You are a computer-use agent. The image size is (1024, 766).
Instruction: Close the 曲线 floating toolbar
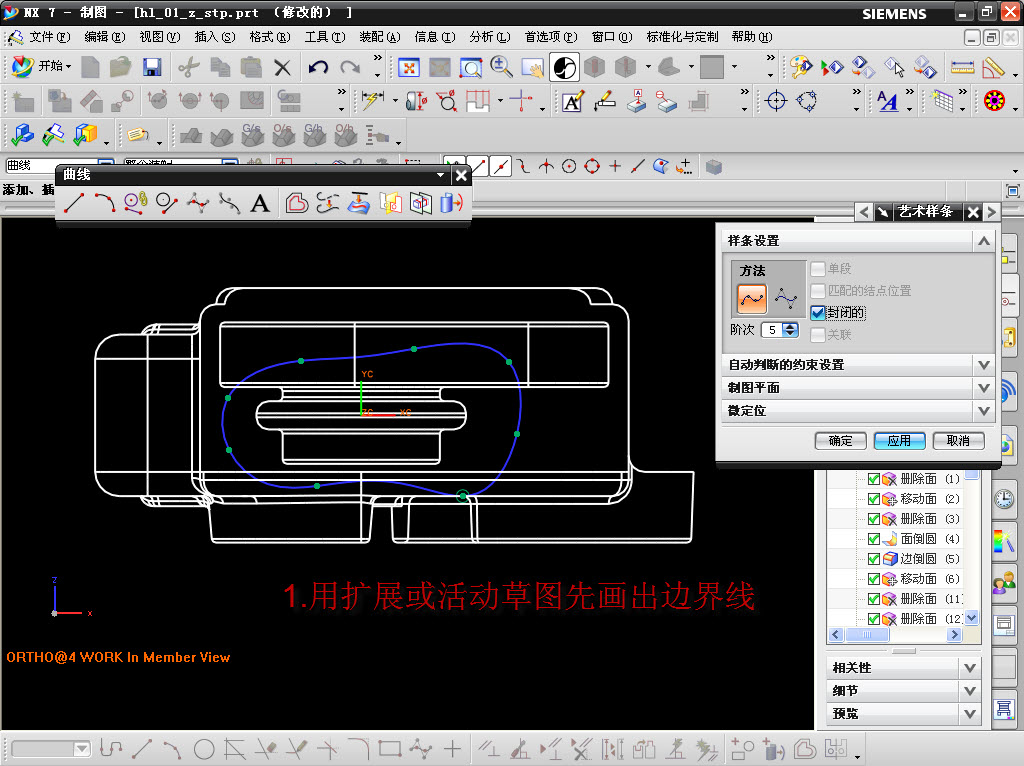[x=461, y=175]
